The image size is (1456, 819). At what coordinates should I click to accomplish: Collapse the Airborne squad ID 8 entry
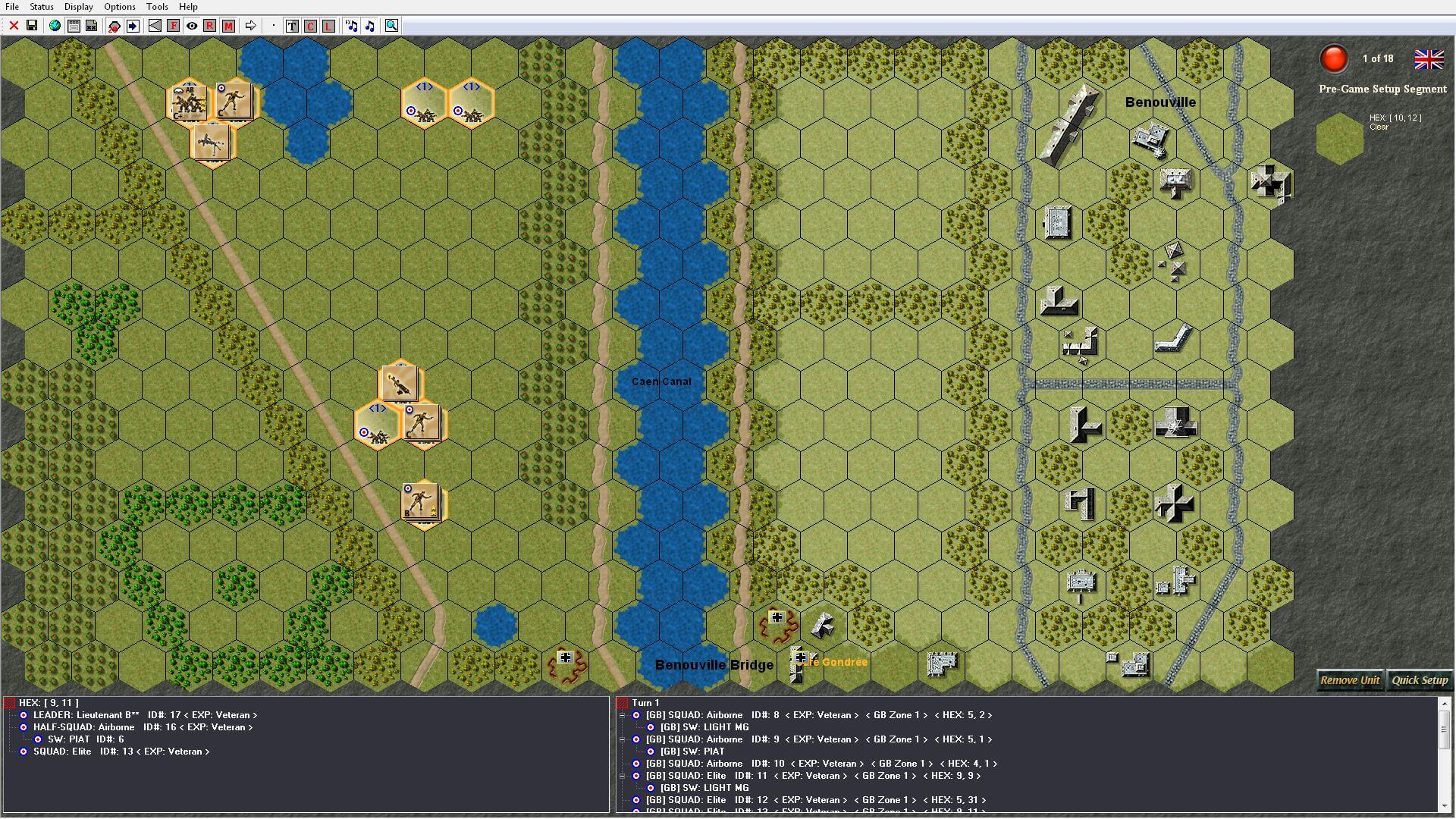click(623, 715)
